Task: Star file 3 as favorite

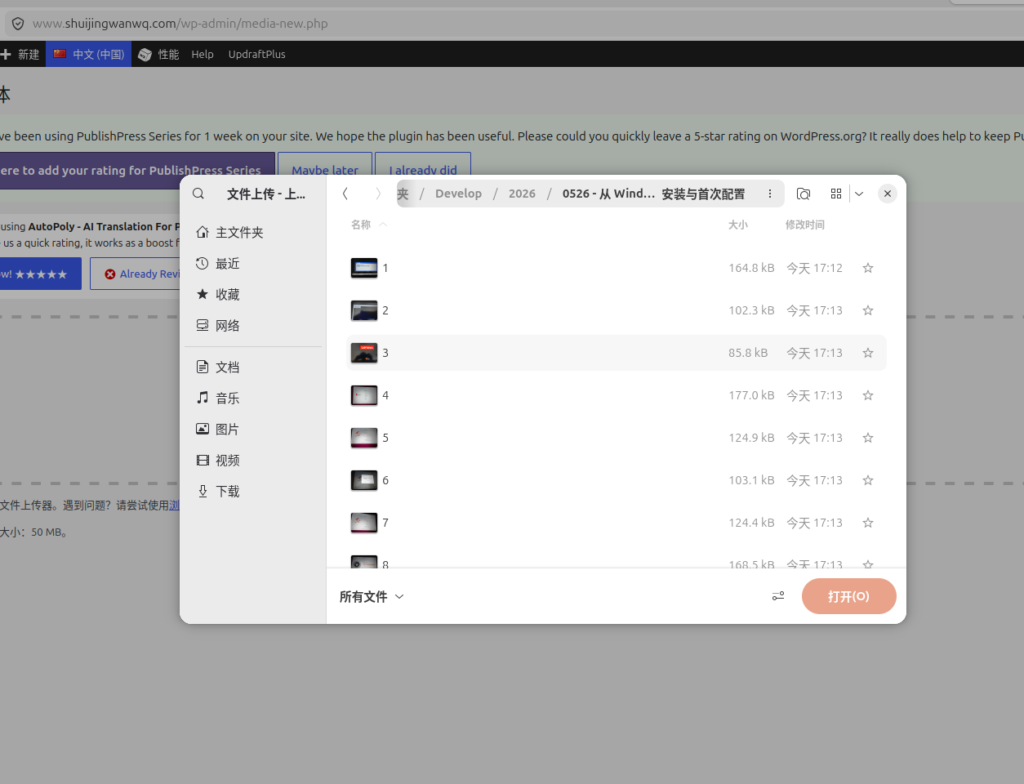Action: point(868,353)
